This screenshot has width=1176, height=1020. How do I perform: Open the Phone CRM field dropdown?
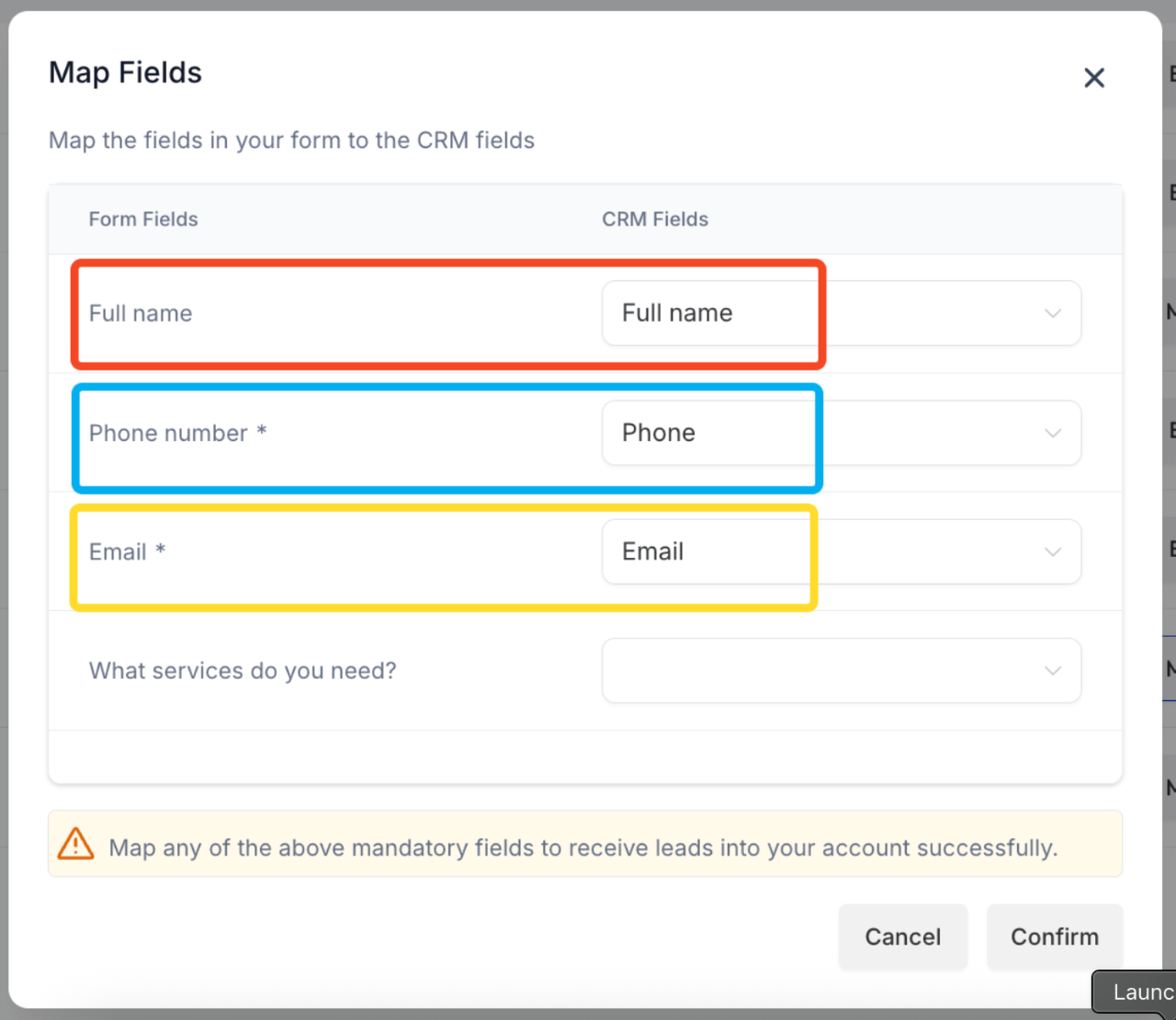point(842,433)
